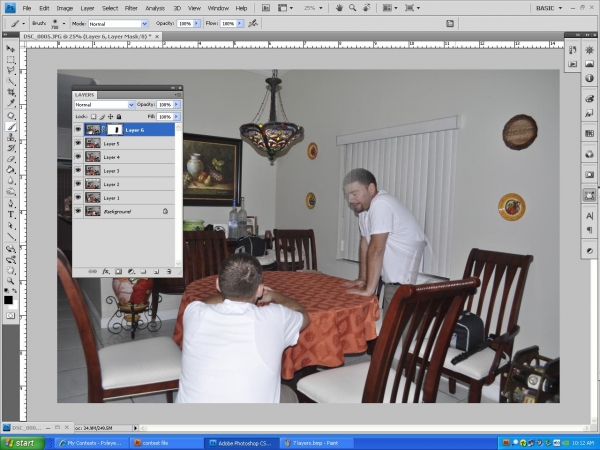Hide the Background layer eye

(x=78, y=211)
